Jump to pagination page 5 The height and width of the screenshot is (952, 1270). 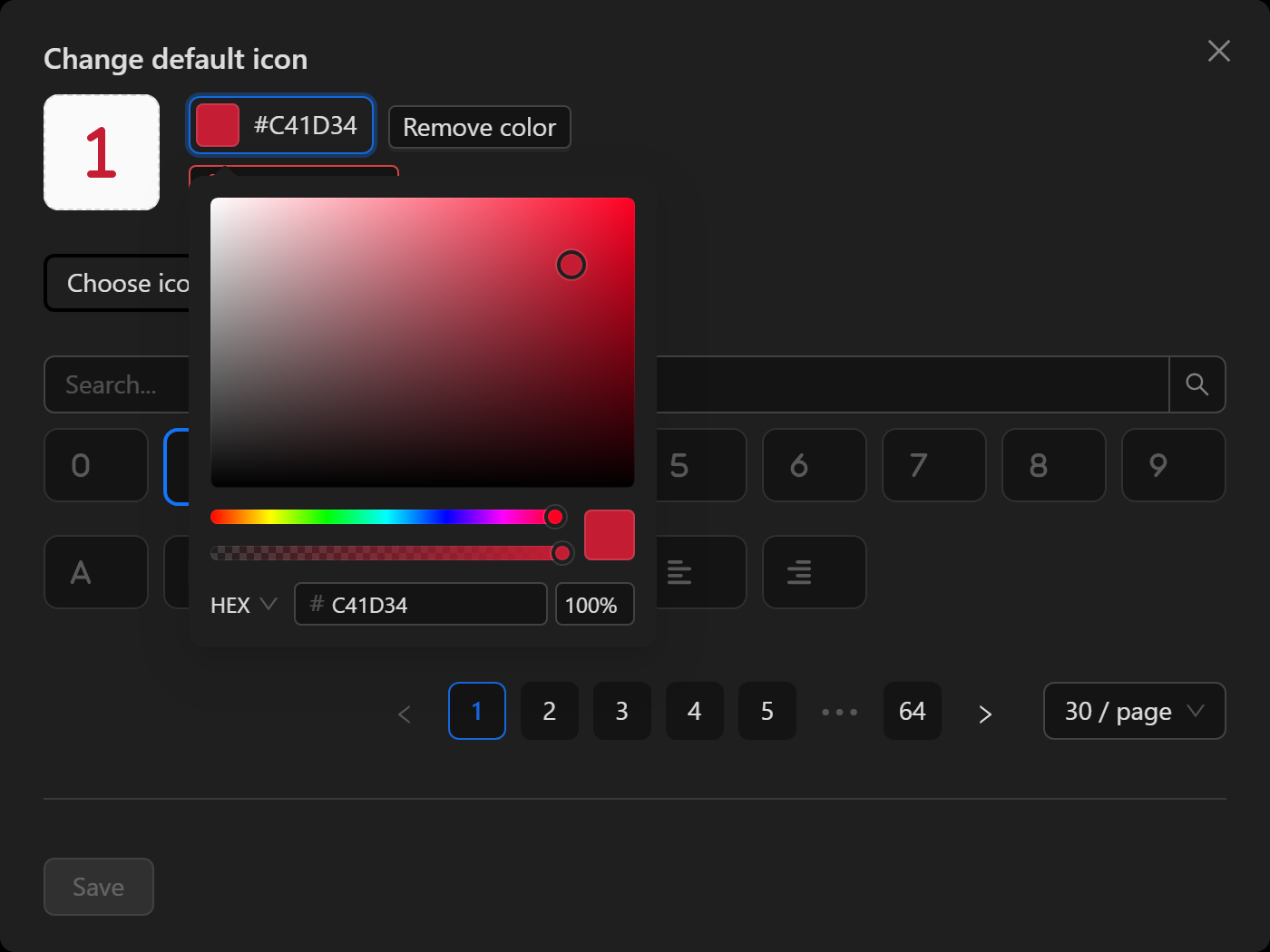767,711
